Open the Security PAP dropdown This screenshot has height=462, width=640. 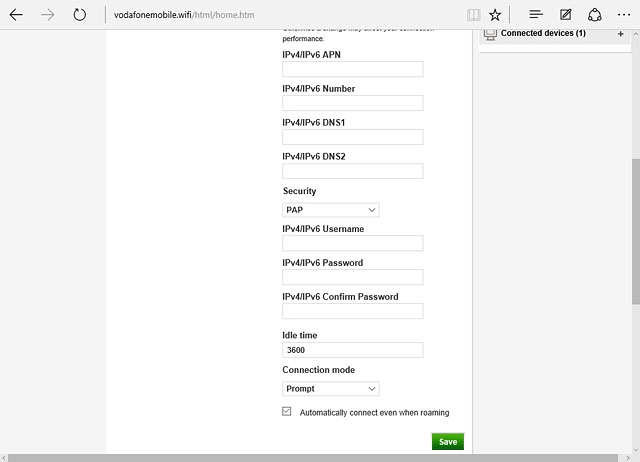tap(331, 210)
